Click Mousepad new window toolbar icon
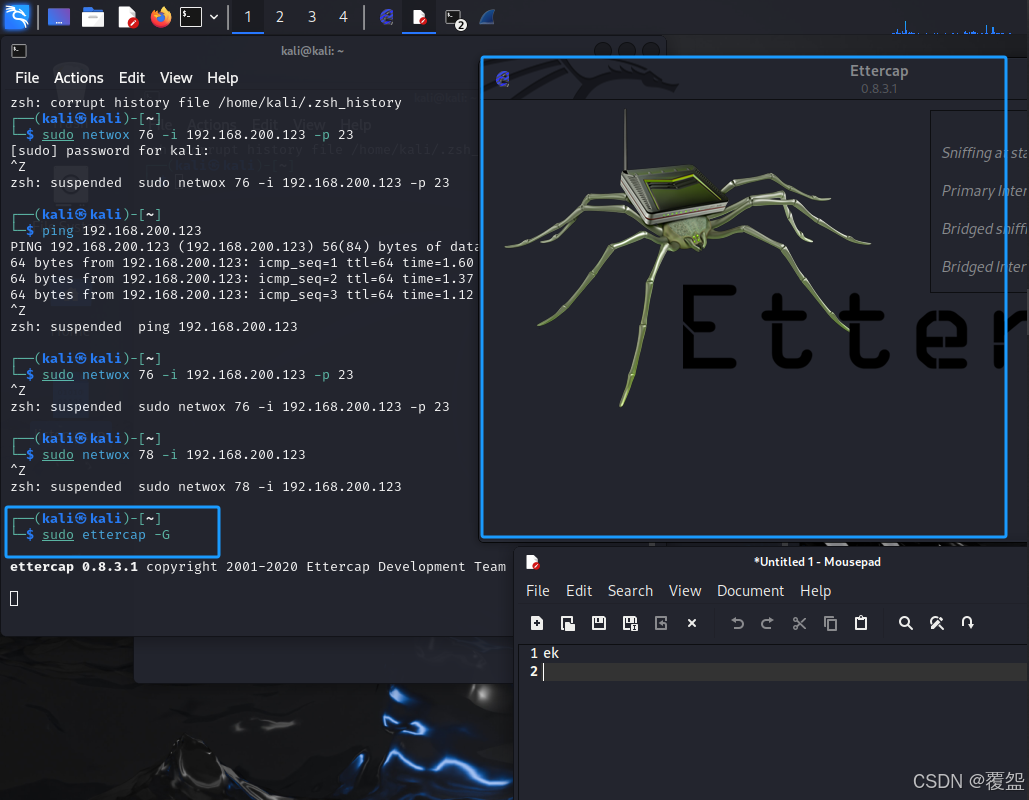Screen dimensions: 1029x800 568,623
